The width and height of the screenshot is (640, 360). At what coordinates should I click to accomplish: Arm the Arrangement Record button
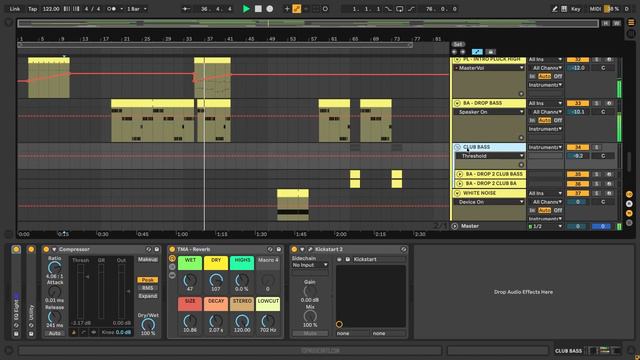pos(269,9)
